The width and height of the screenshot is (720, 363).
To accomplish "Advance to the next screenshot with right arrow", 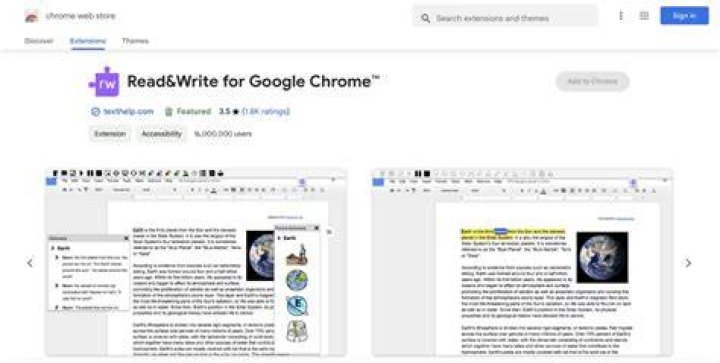I will click(x=688, y=263).
